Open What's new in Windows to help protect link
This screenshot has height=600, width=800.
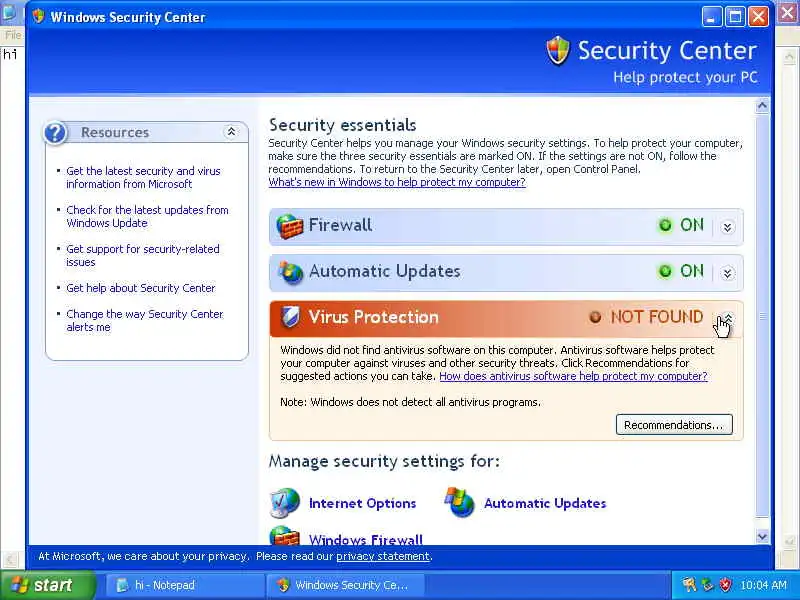[x=397, y=182]
